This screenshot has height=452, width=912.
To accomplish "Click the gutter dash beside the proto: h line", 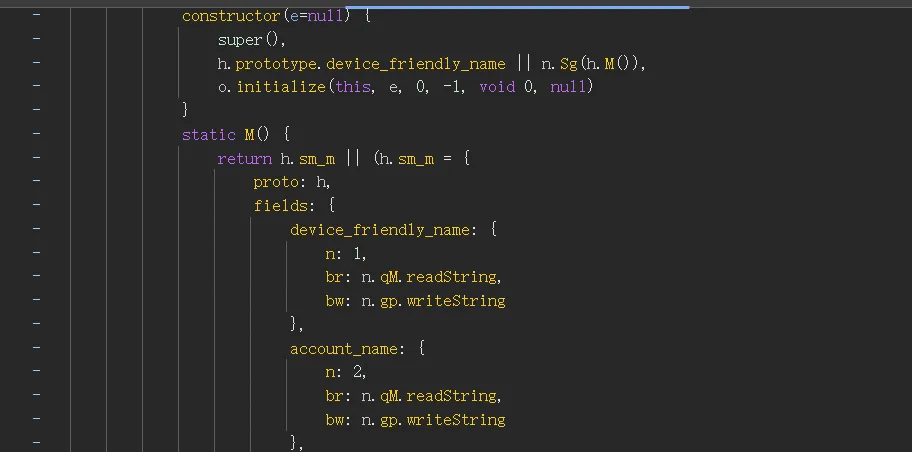I will (x=36, y=182).
